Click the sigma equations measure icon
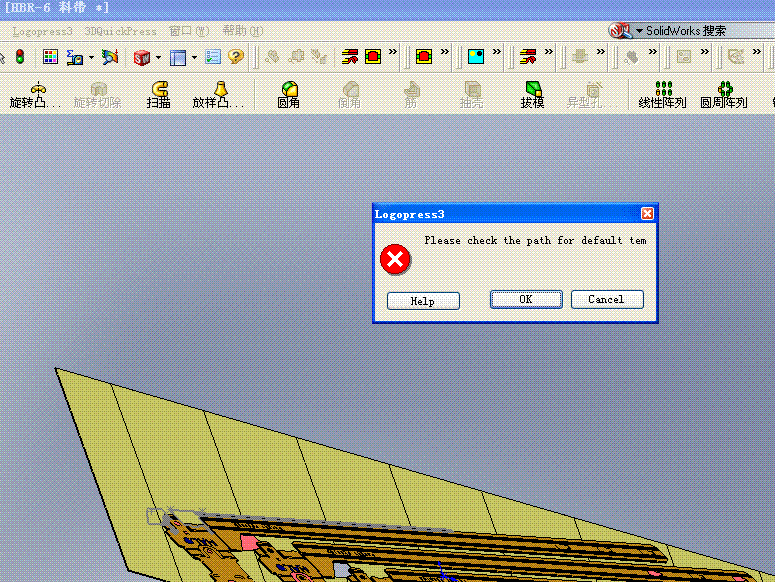This screenshot has height=582, width=775. pos(75,57)
